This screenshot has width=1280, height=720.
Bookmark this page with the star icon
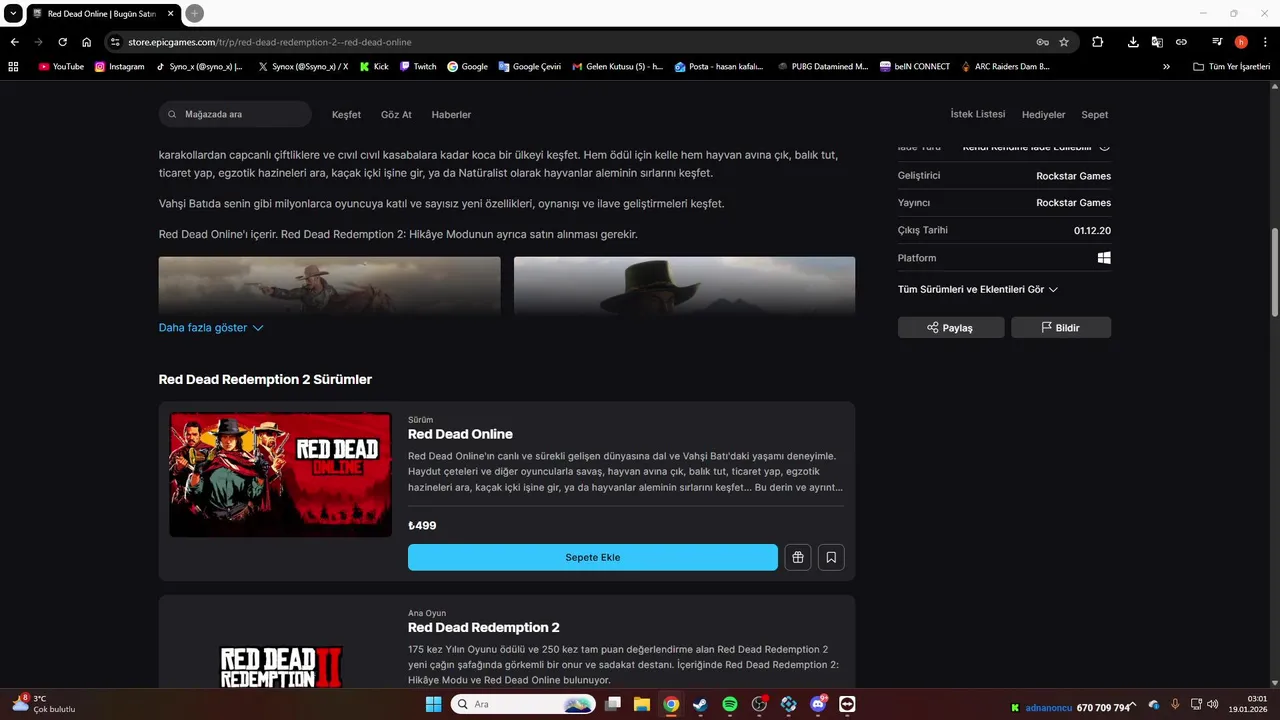pyautogui.click(x=1064, y=42)
